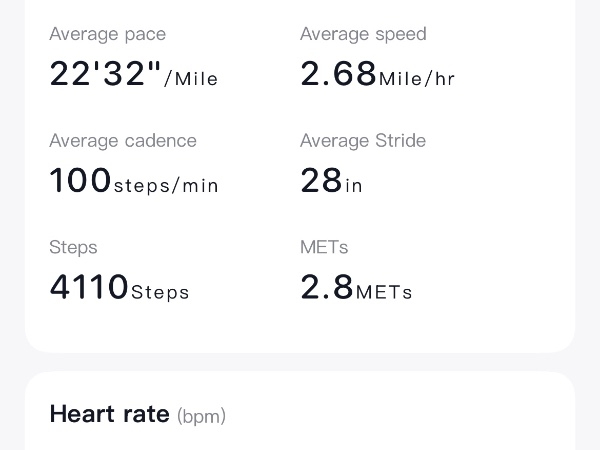Screen dimensions: 600x450
Task: Tap the Average speed label
Action: tap(363, 34)
